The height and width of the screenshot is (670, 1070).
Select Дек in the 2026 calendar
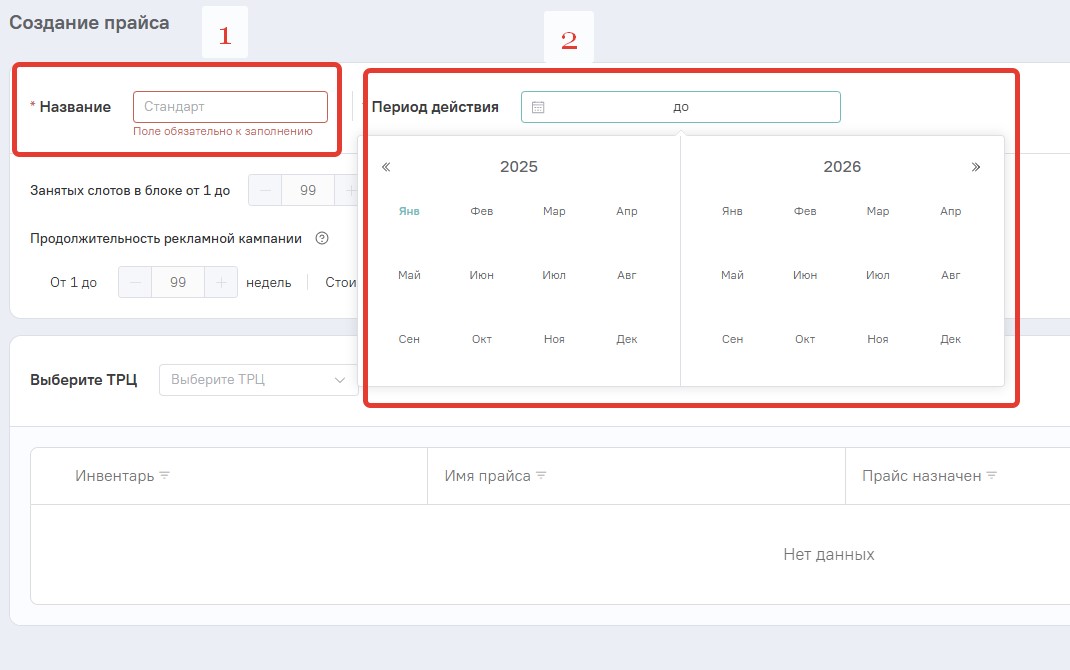pyautogui.click(x=950, y=340)
